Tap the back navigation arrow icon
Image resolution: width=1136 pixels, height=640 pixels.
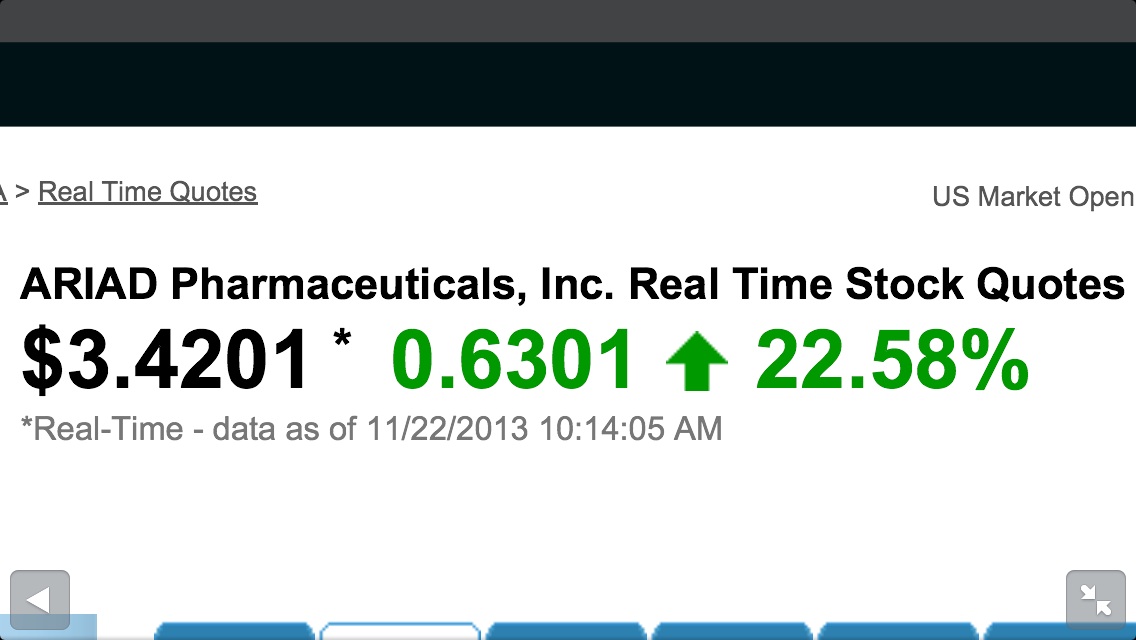click(39, 598)
